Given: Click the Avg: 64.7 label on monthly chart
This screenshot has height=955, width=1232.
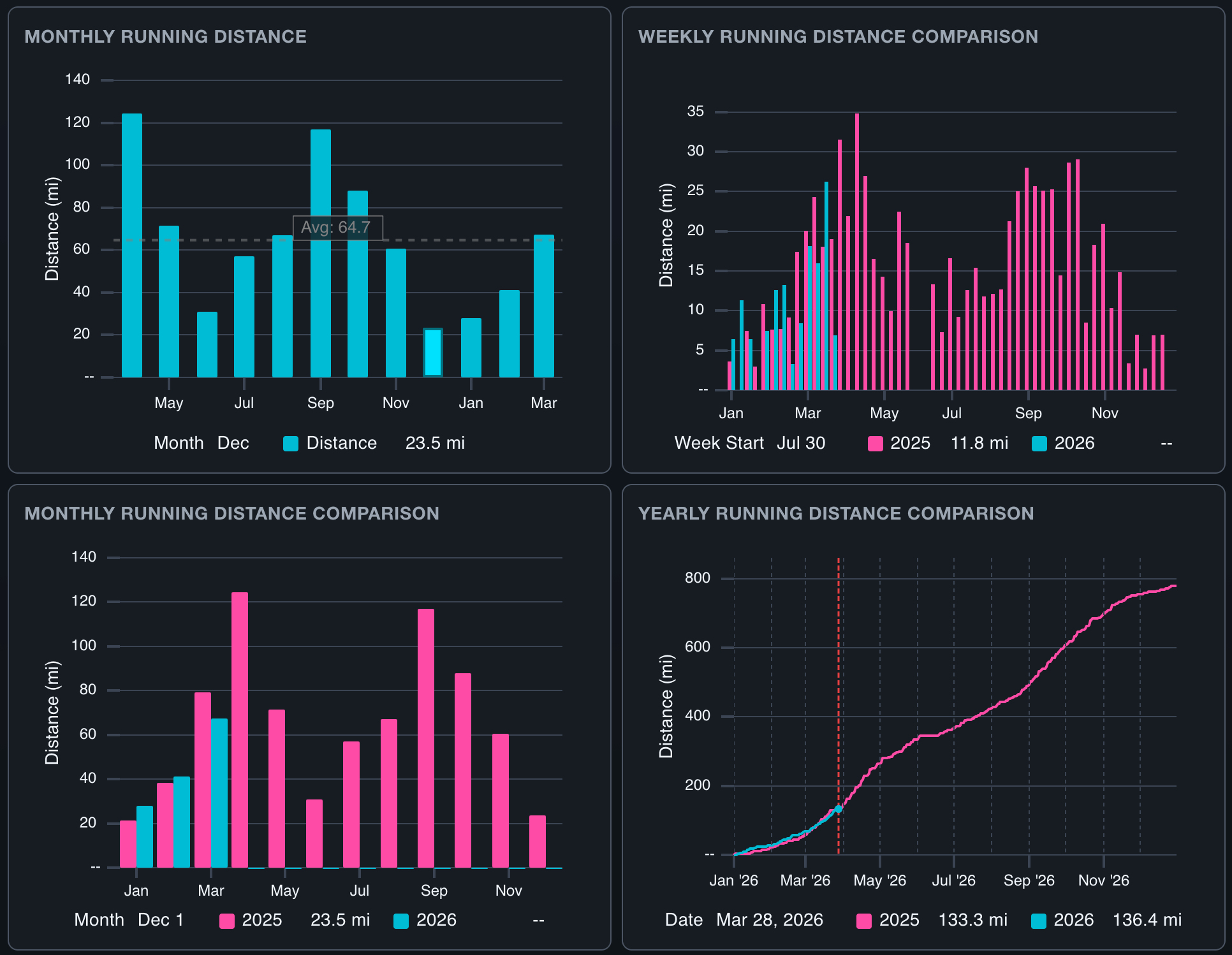Looking at the screenshot, I should [x=338, y=228].
